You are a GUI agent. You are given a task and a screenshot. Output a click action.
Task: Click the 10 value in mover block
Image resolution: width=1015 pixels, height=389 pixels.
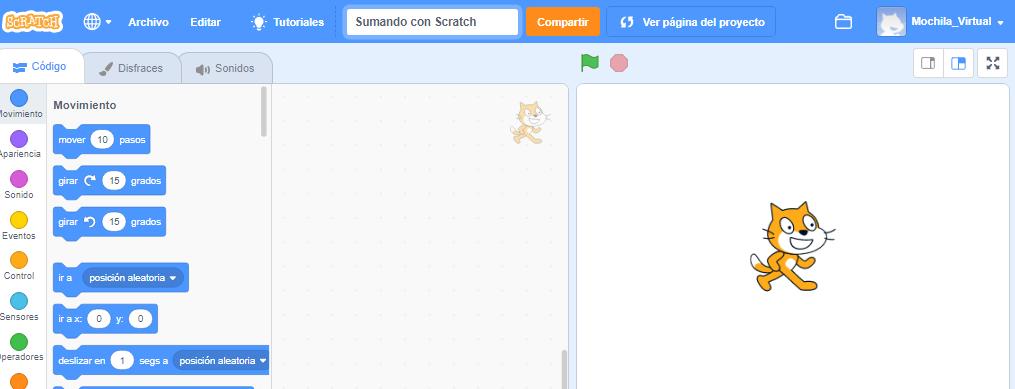102,139
